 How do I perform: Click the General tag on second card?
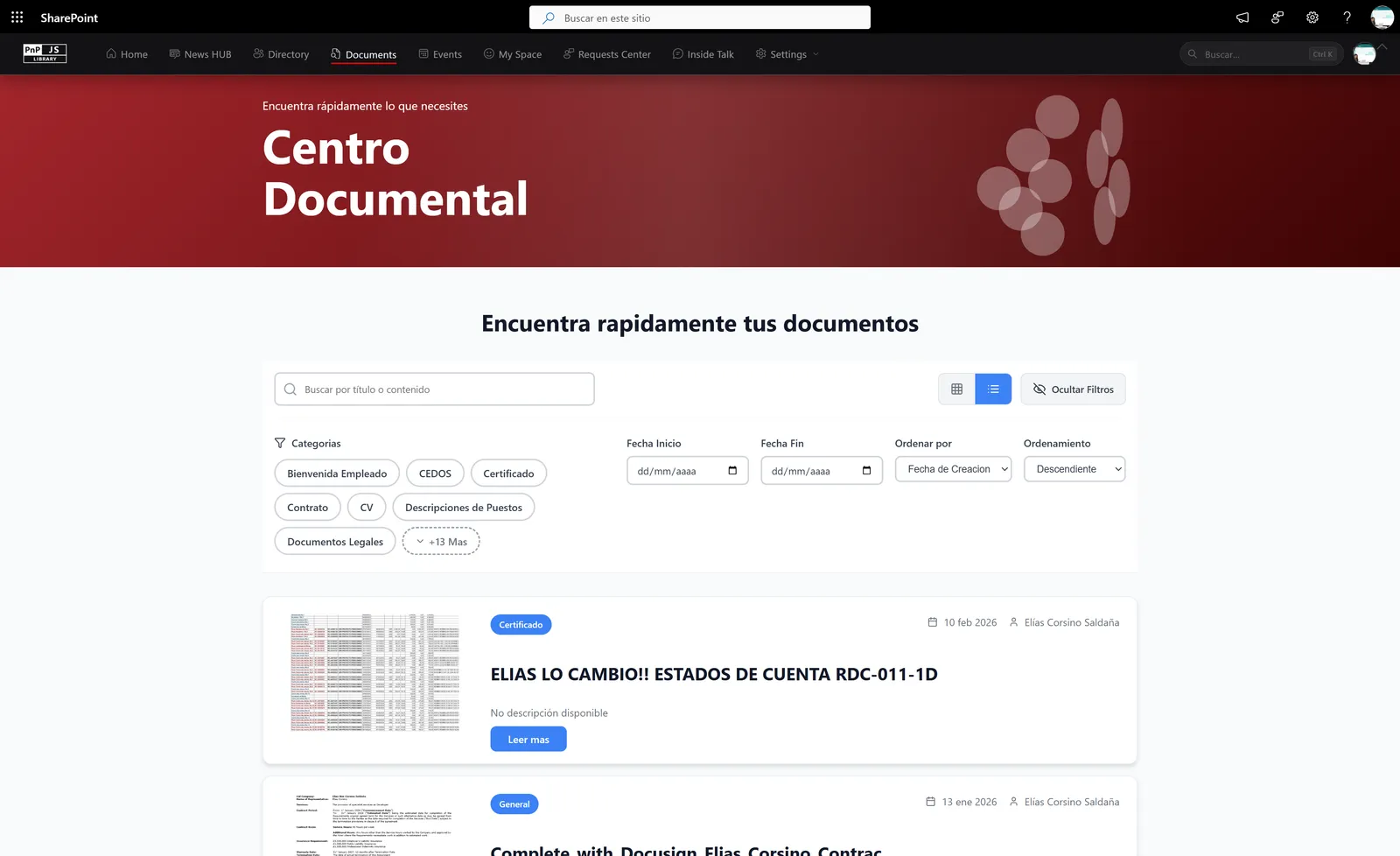[514, 804]
